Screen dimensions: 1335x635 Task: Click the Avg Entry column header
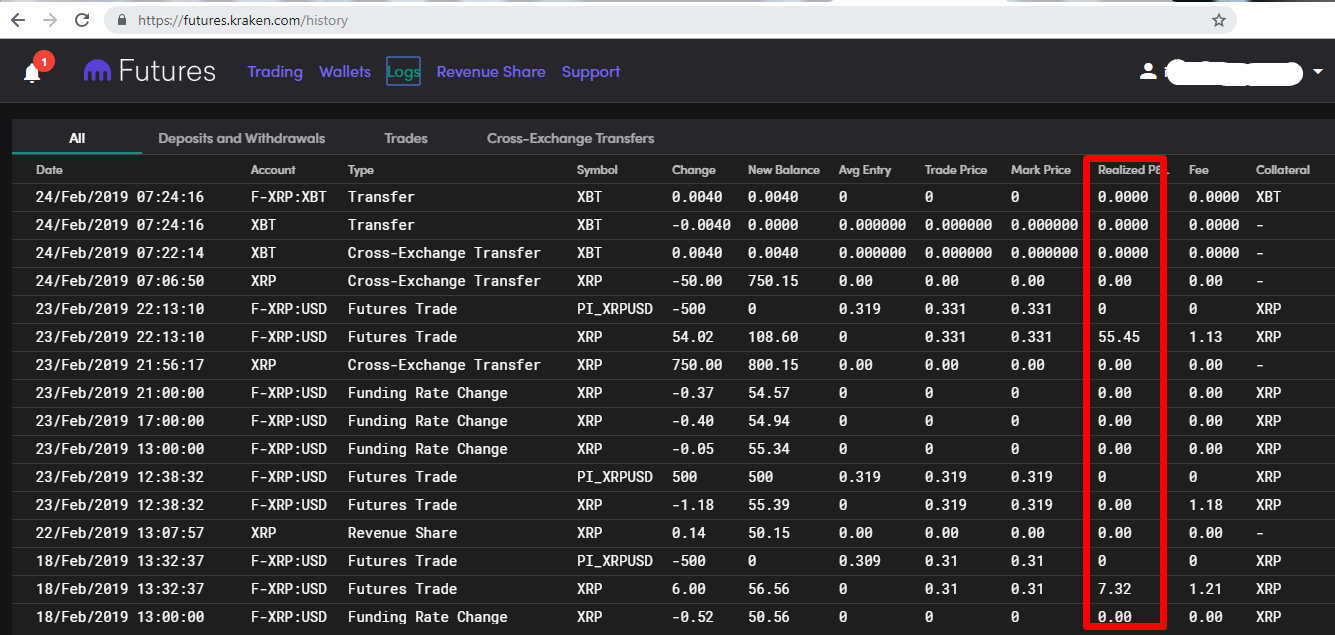(865, 170)
